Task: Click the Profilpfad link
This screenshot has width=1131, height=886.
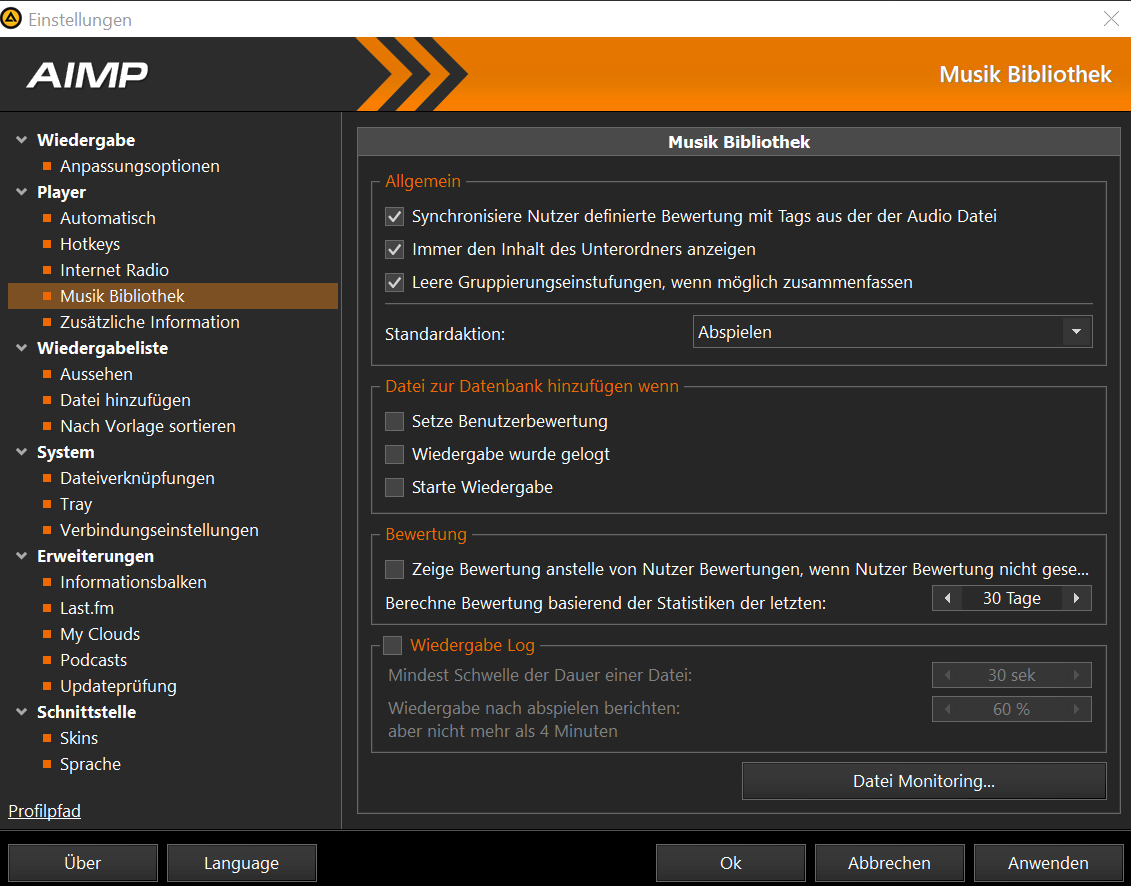Action: pyautogui.click(x=45, y=811)
